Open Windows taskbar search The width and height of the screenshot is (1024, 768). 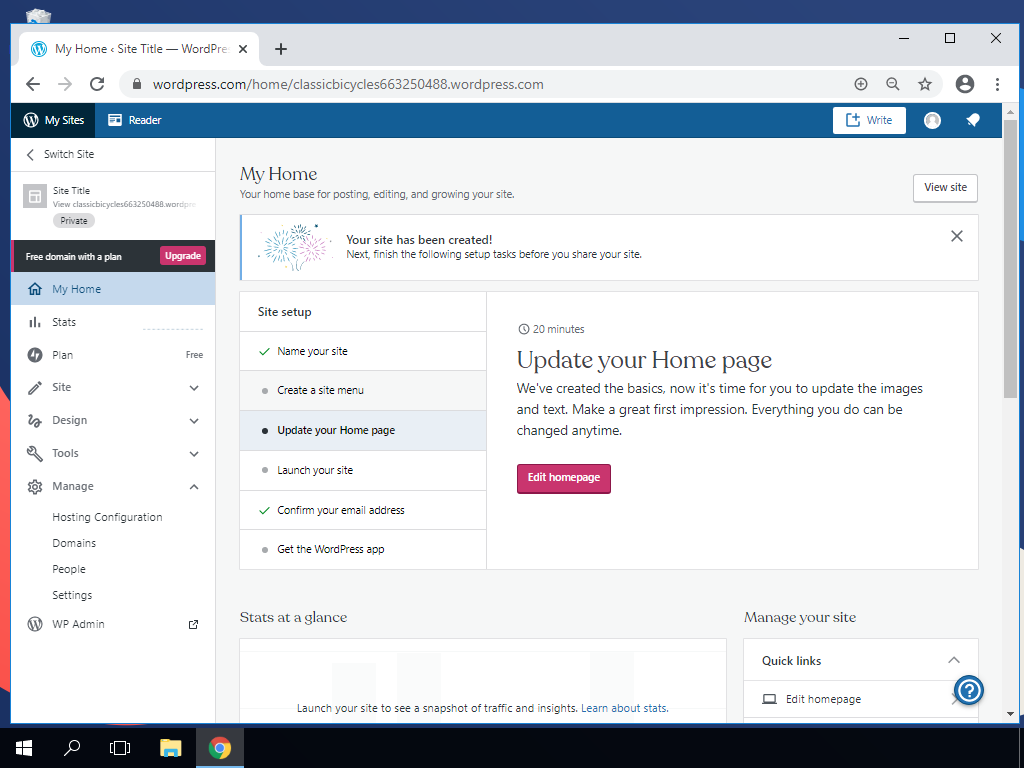point(72,748)
